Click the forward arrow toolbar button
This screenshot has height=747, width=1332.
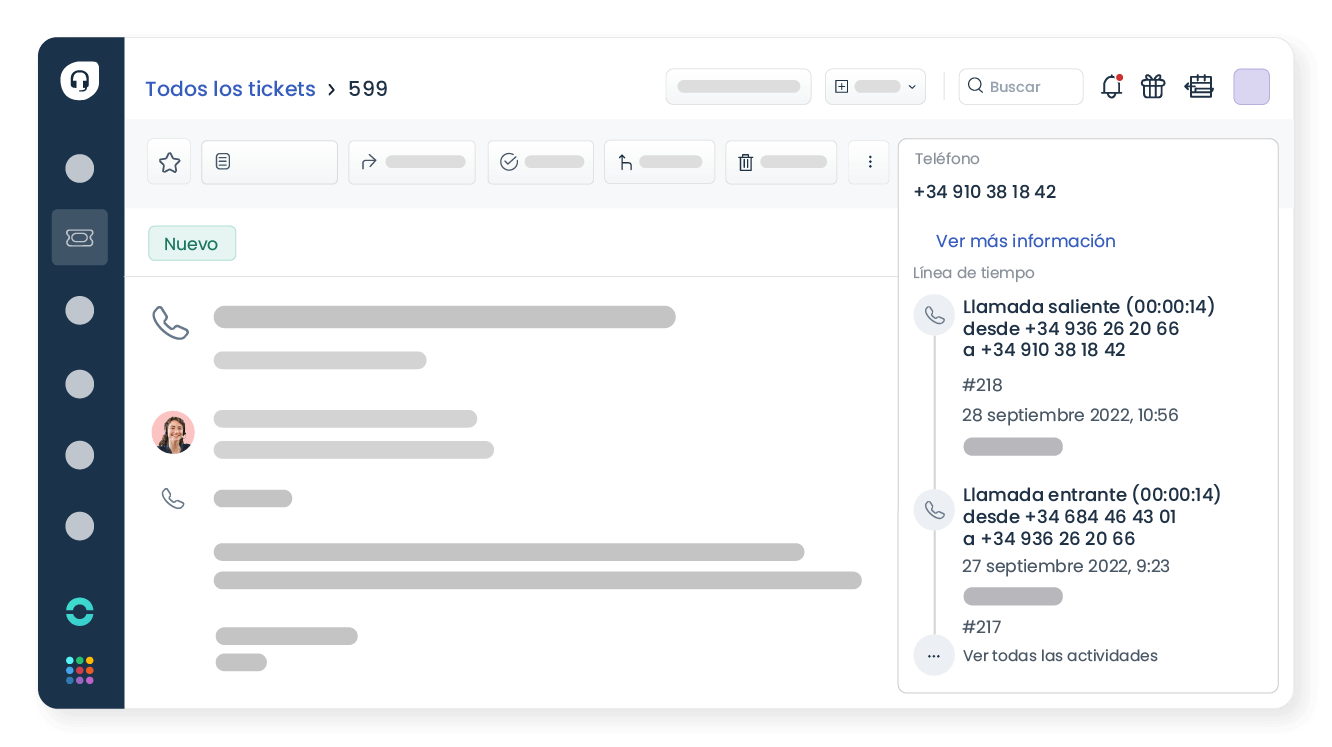[x=412, y=162]
